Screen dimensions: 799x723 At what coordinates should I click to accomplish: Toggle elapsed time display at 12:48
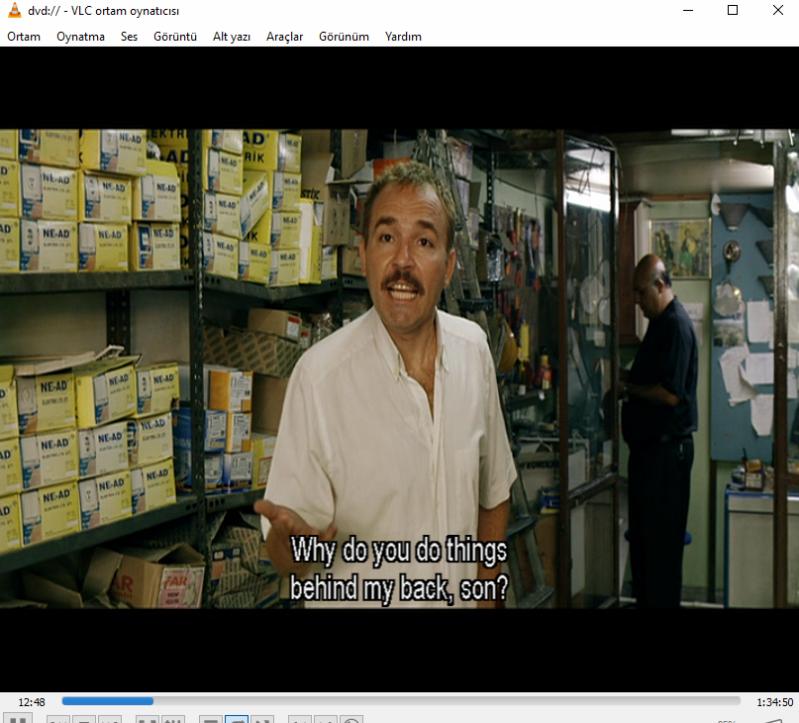[x=31, y=701]
